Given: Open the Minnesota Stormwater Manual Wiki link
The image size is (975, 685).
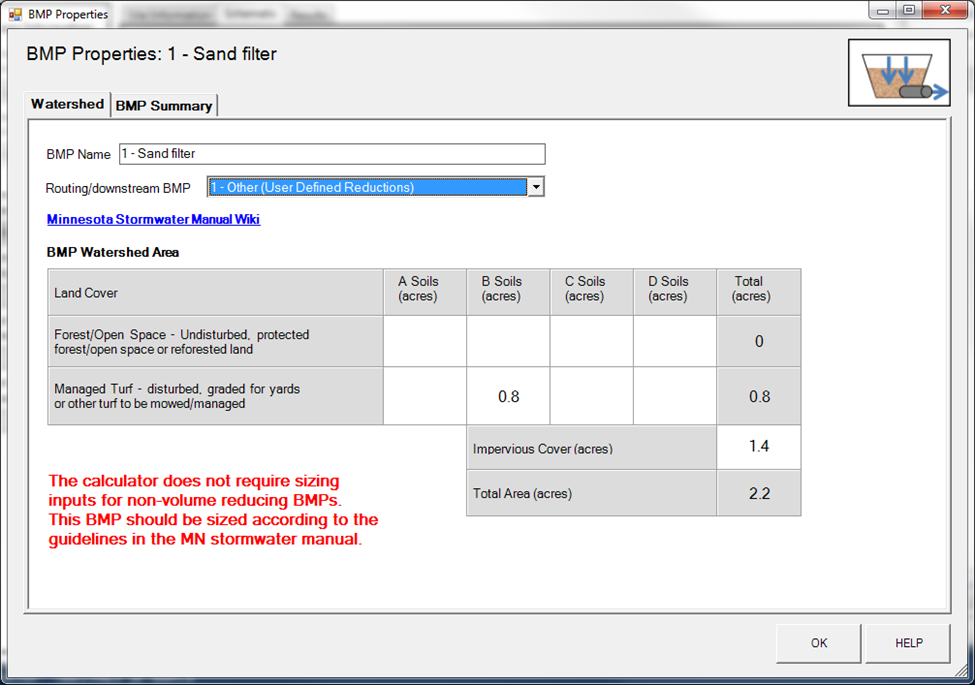Looking at the screenshot, I should (x=153, y=219).
